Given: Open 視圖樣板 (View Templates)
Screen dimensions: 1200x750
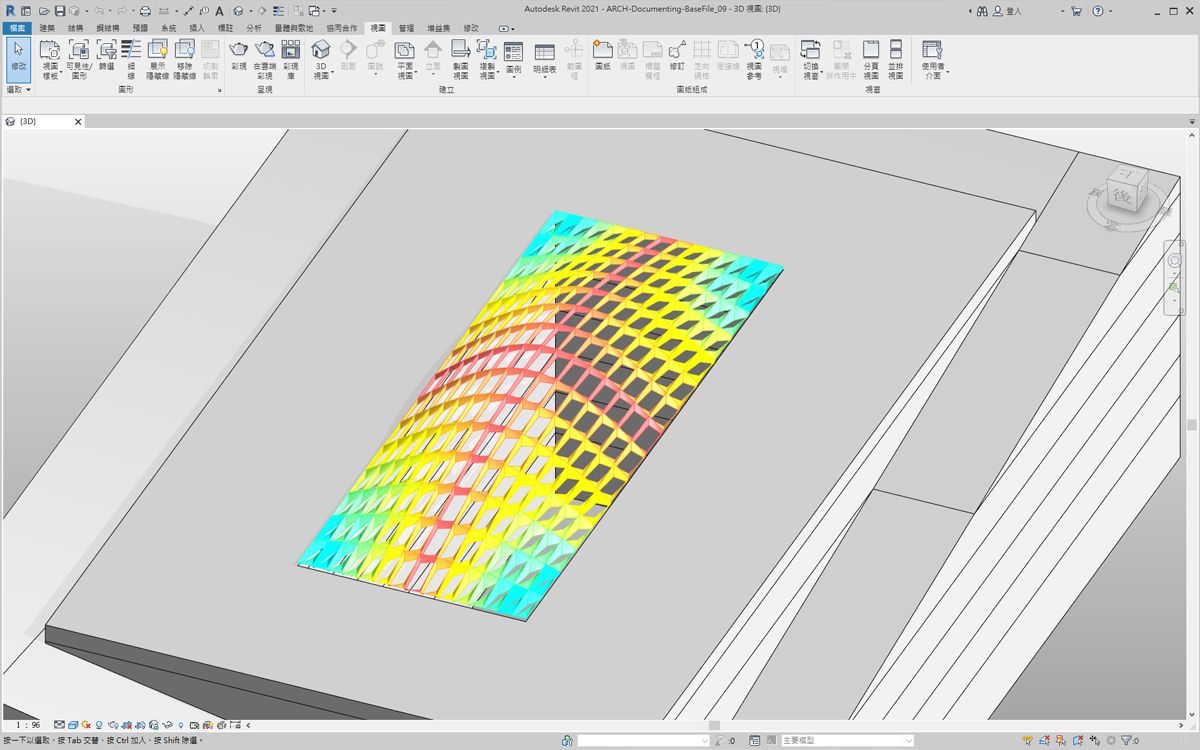Looking at the screenshot, I should click(x=50, y=60).
